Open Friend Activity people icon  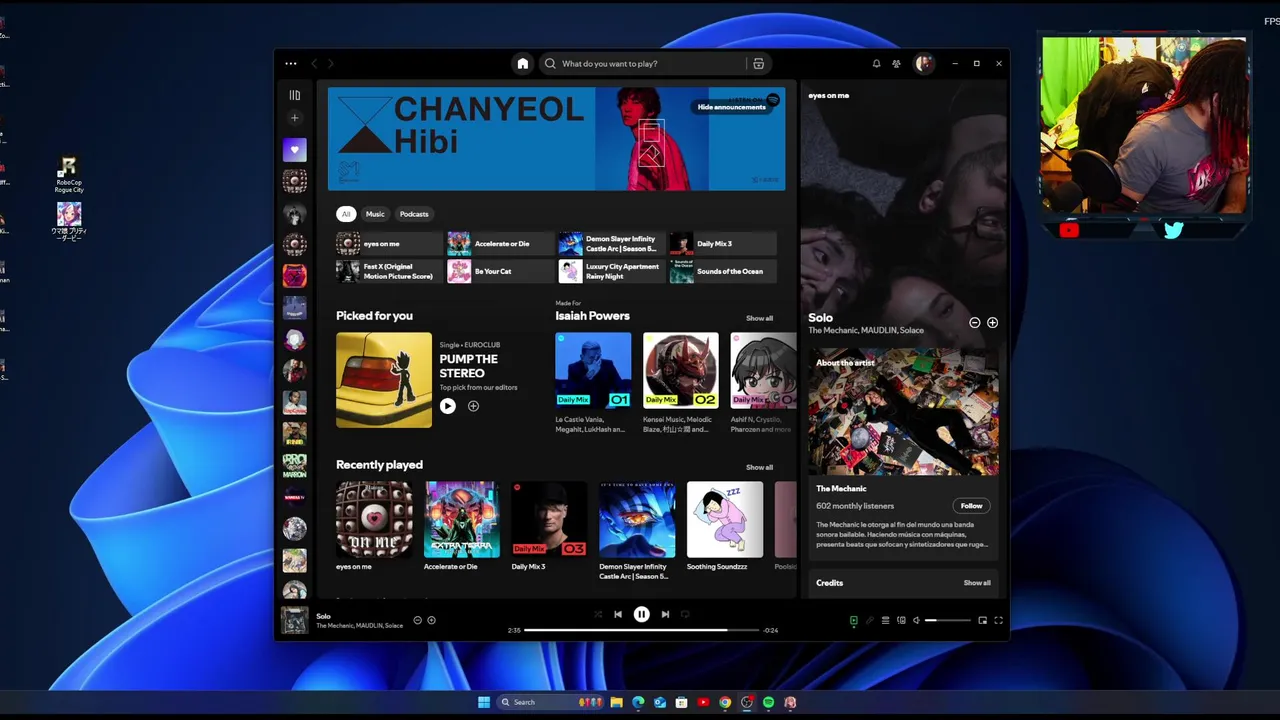coord(896,64)
